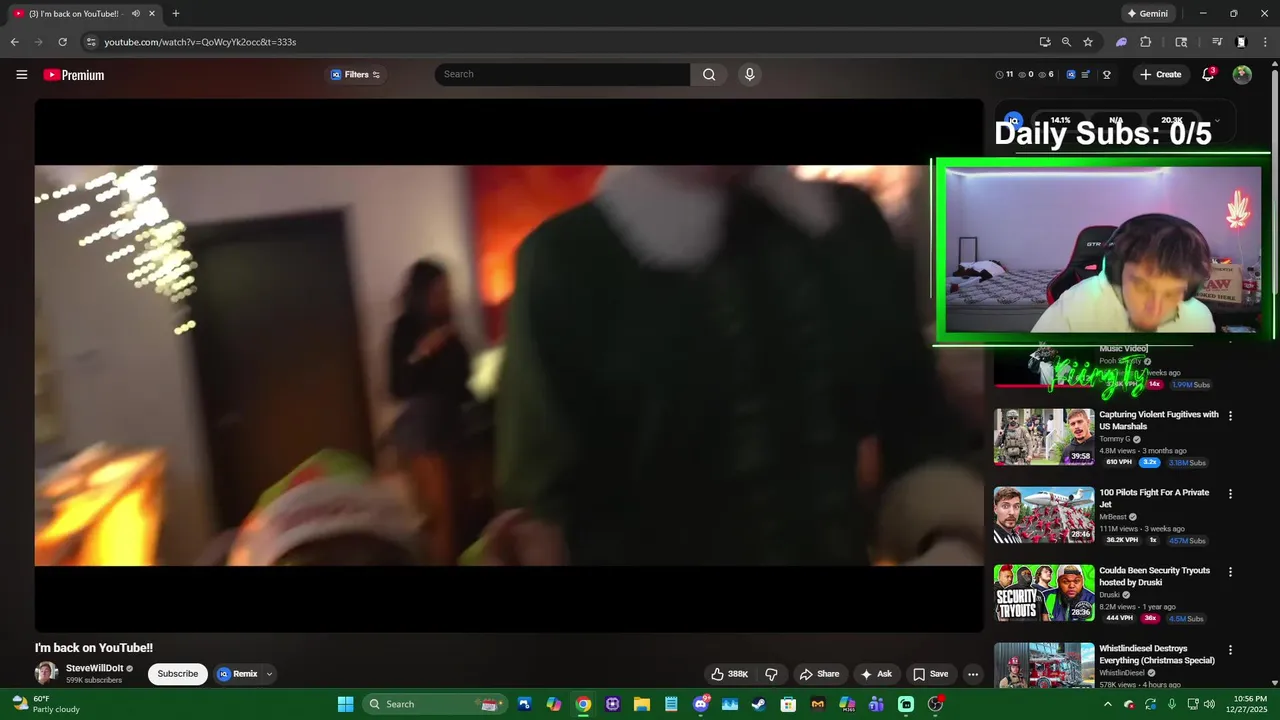Viewport: 1280px width, 720px height.
Task: Reload the page with refresh icon
Action: coord(62,42)
